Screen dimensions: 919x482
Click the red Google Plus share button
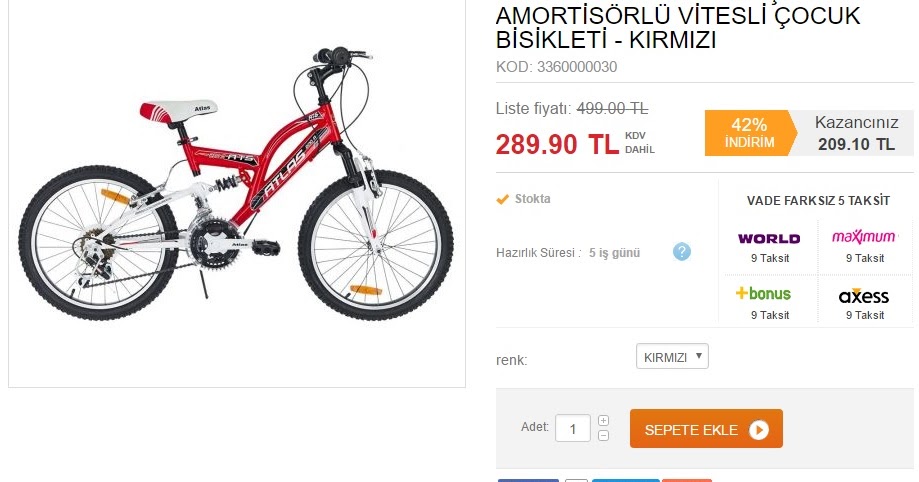tap(687, 480)
